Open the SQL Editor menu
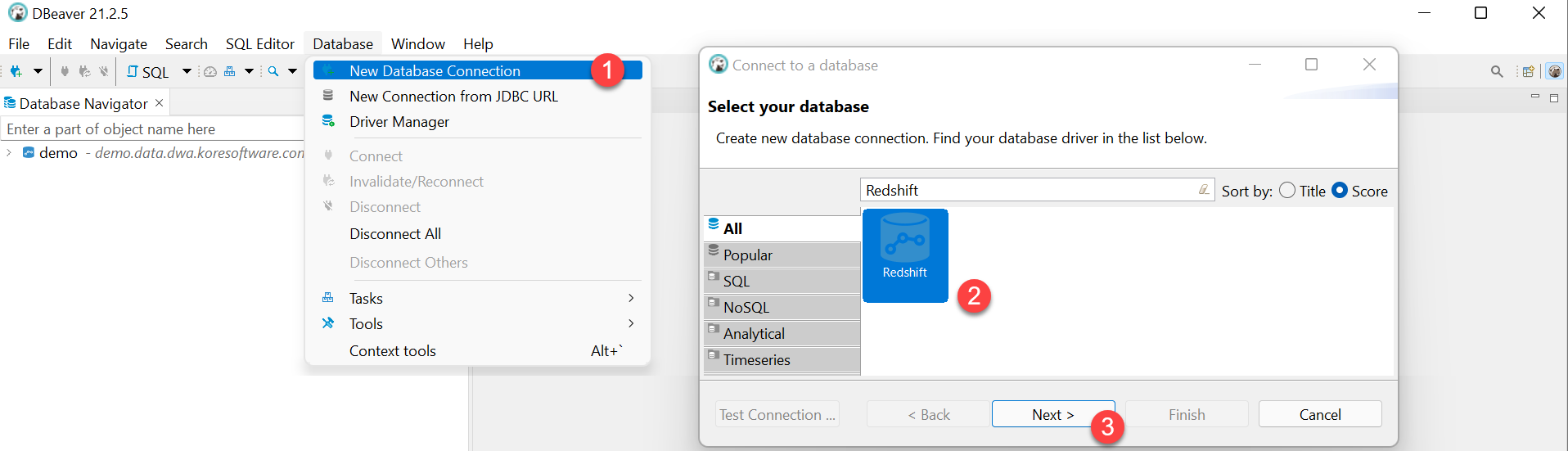Viewport: 1568px width, 451px height. 260,44
